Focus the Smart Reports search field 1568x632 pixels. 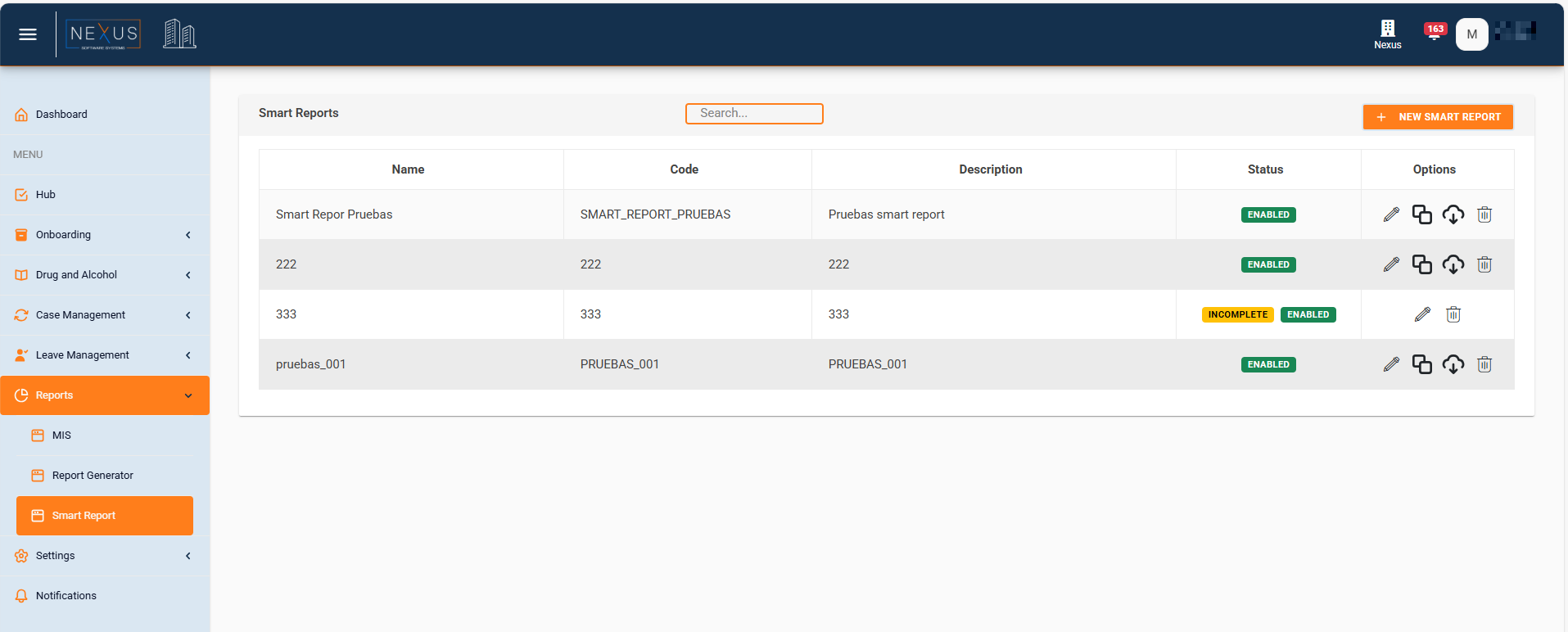754,114
